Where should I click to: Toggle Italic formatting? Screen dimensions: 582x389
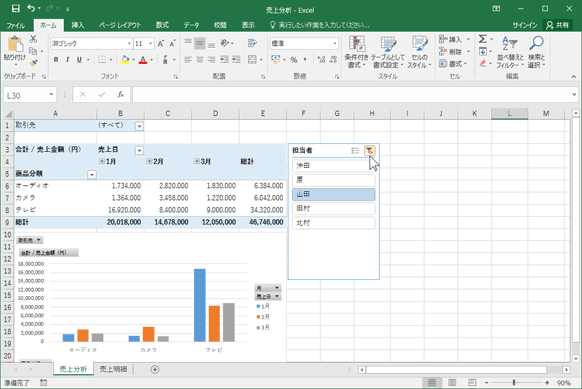pyautogui.click(x=68, y=60)
